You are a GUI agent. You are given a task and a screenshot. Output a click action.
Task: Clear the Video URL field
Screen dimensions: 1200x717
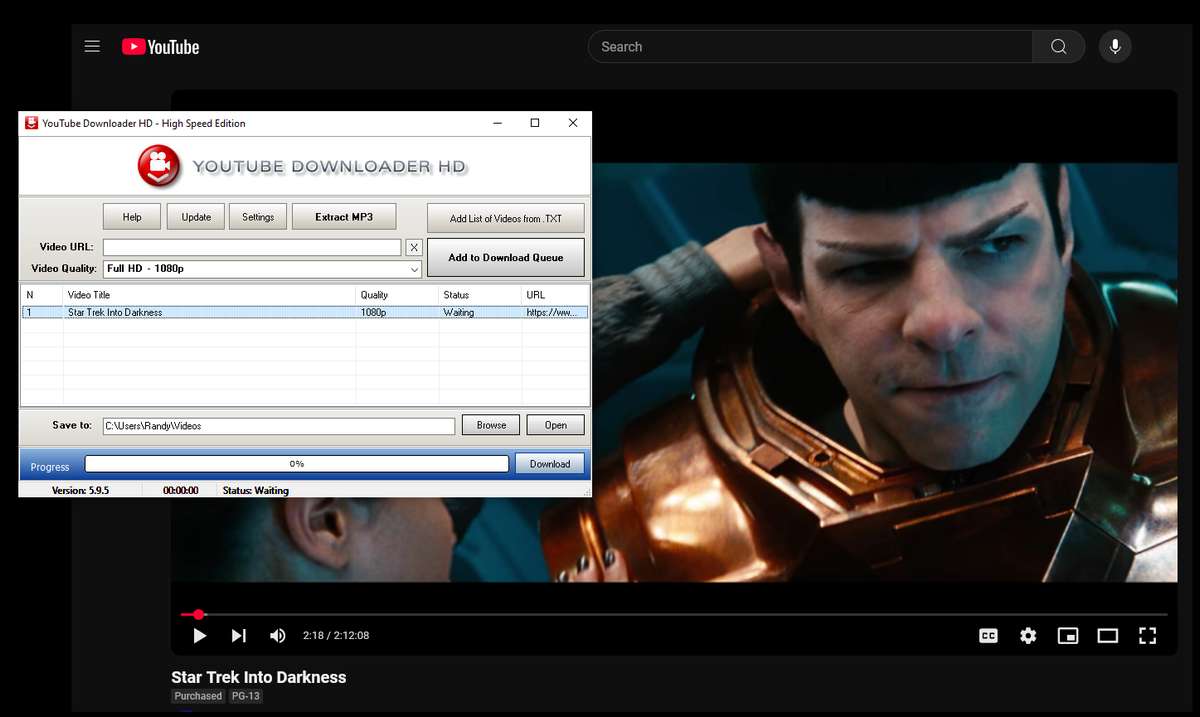coord(414,247)
